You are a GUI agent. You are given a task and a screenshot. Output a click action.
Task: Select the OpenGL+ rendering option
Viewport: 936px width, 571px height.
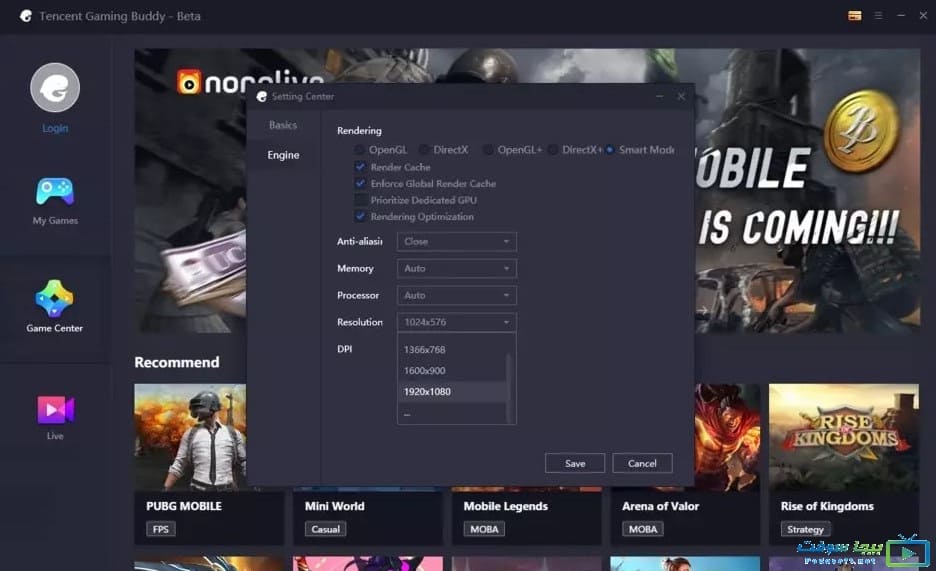click(488, 150)
